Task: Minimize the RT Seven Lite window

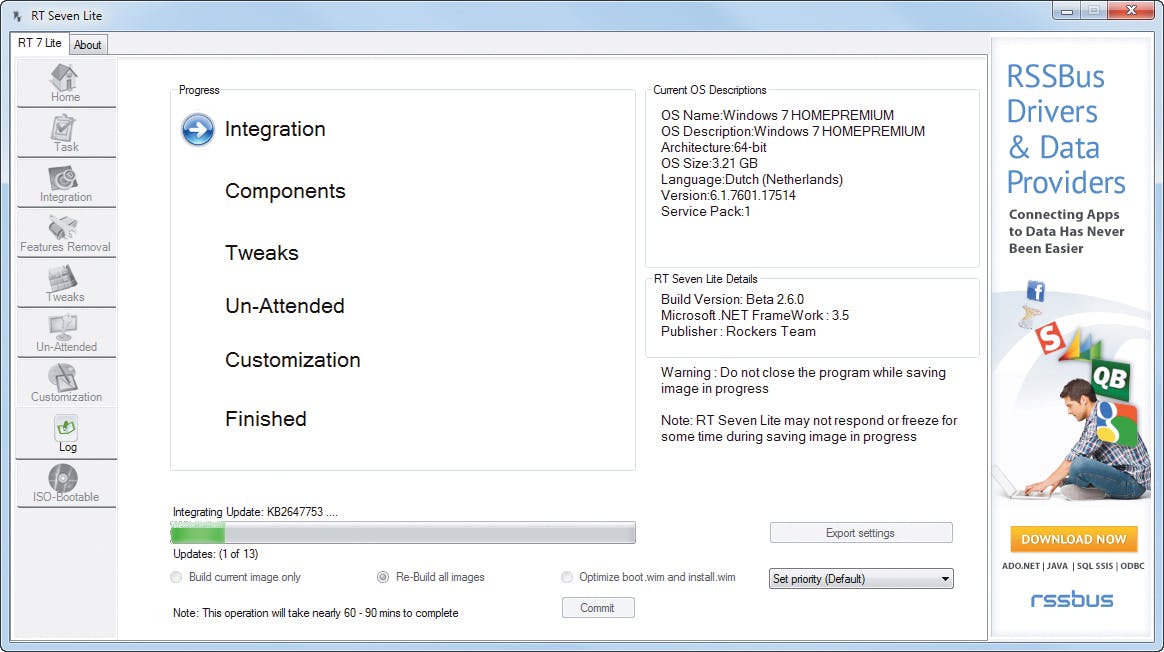Action: (x=1066, y=11)
